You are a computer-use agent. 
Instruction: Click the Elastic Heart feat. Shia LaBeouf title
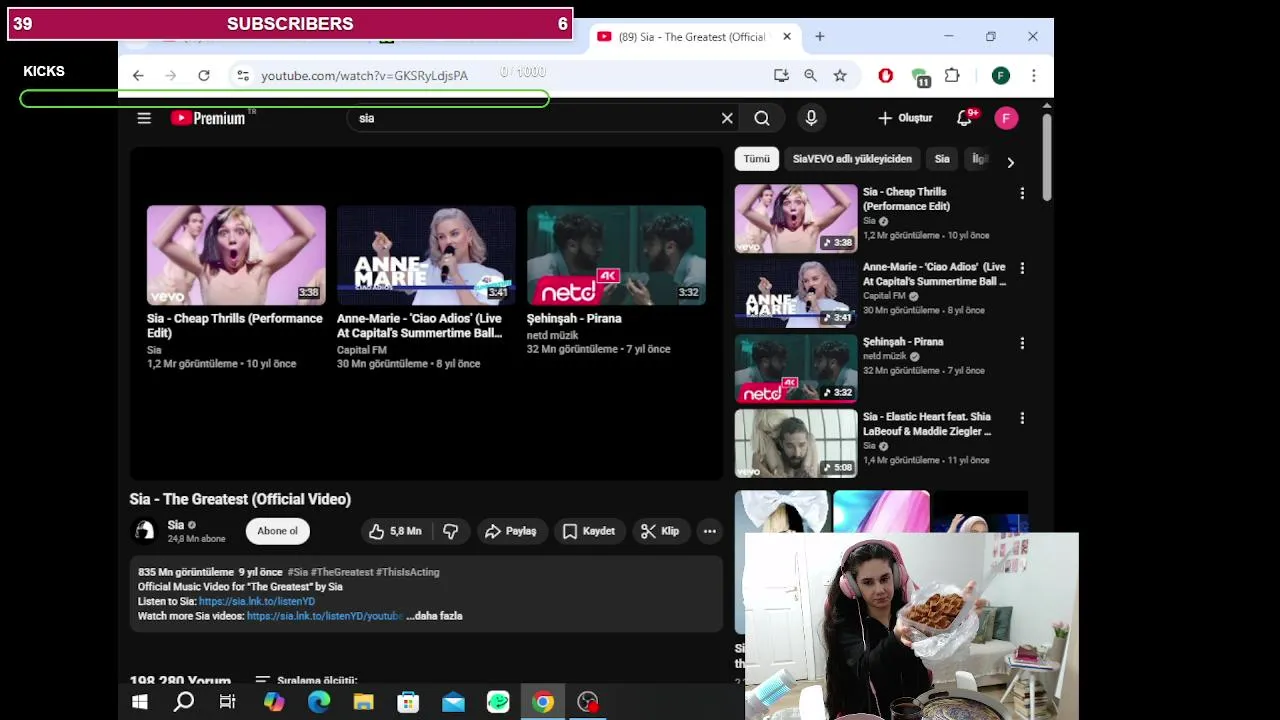point(927,424)
